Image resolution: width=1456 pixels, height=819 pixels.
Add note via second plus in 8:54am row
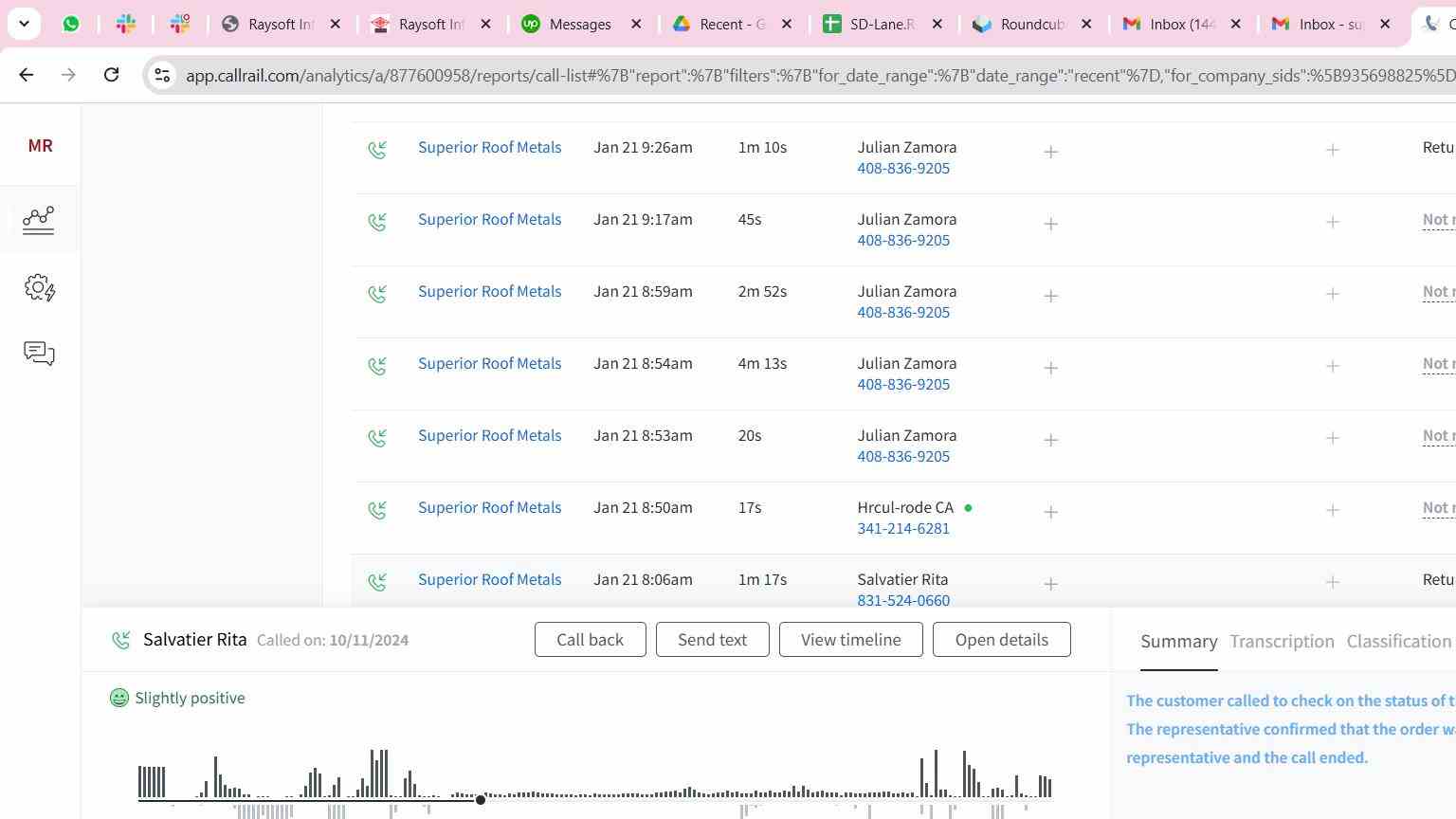pyautogui.click(x=1332, y=366)
